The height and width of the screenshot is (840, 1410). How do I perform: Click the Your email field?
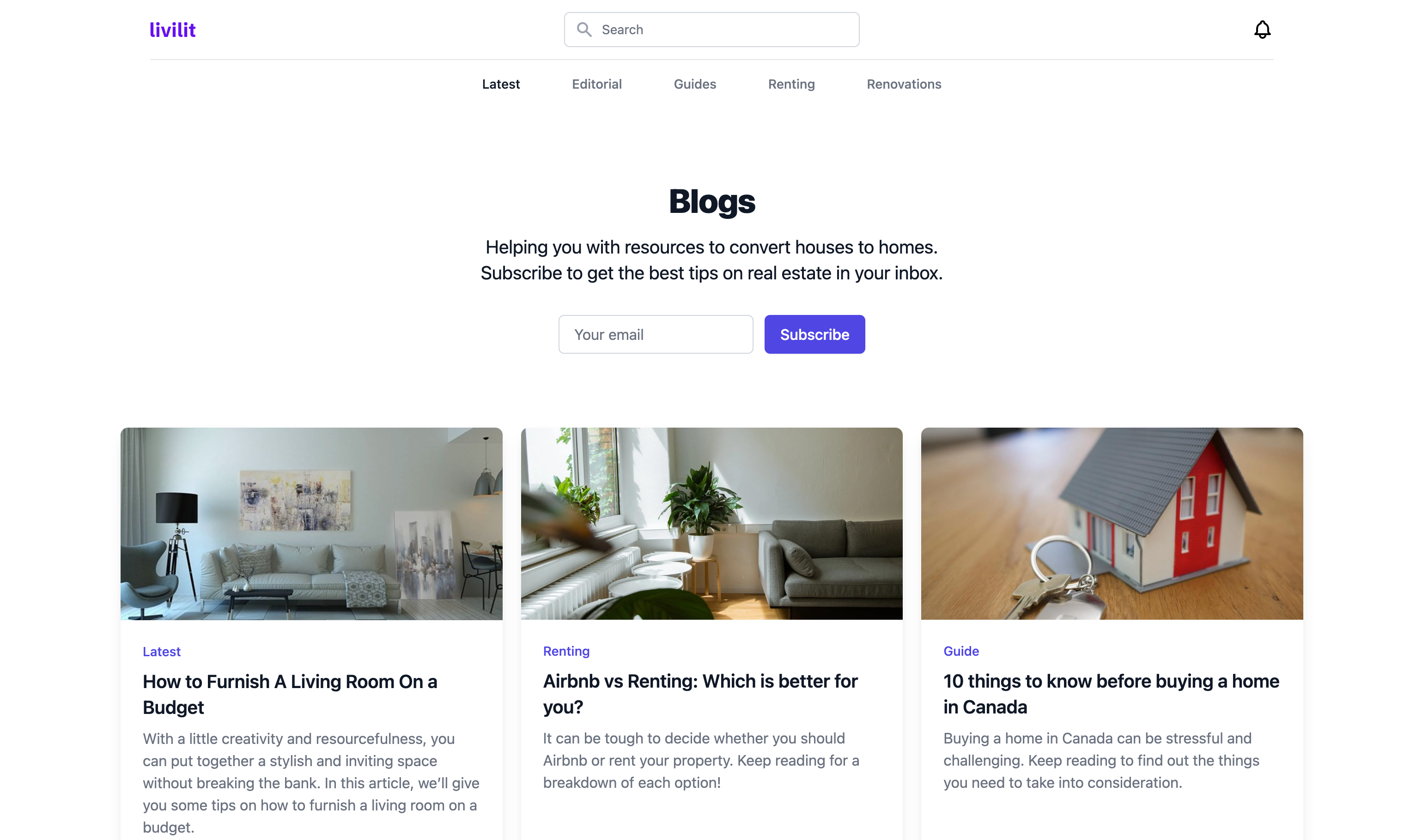(x=655, y=334)
